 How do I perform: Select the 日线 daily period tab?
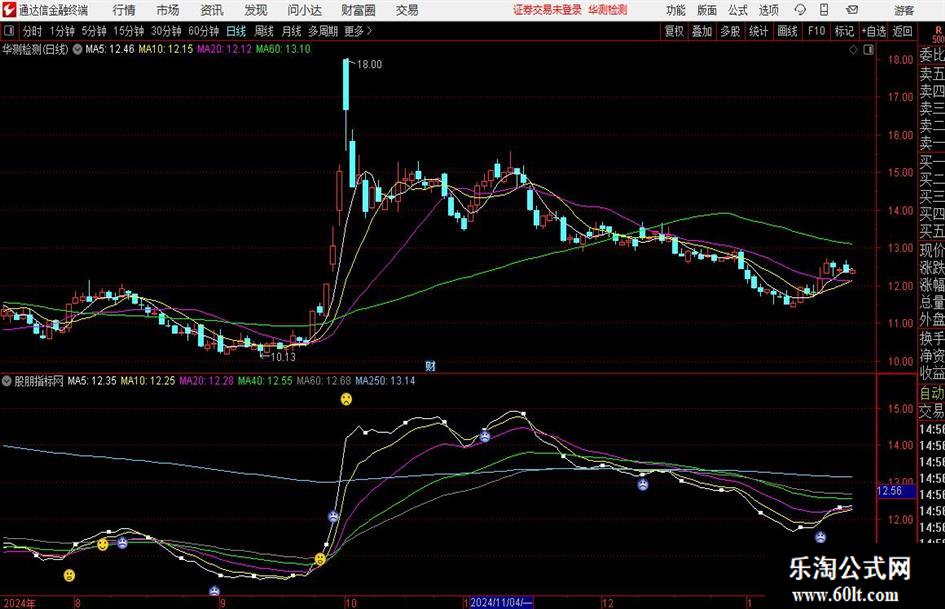pos(236,31)
